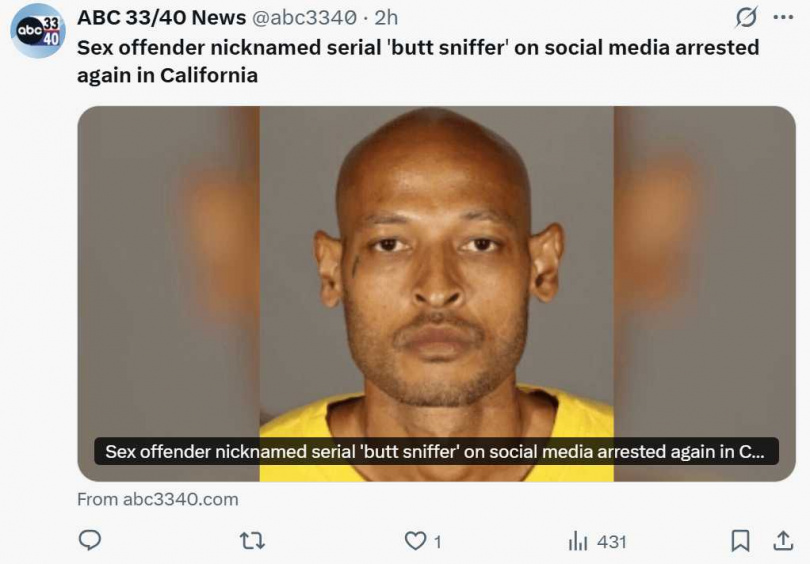Image resolution: width=810 pixels, height=564 pixels.
Task: Open the Grok explain-post icon
Action: pyautogui.click(x=746, y=17)
